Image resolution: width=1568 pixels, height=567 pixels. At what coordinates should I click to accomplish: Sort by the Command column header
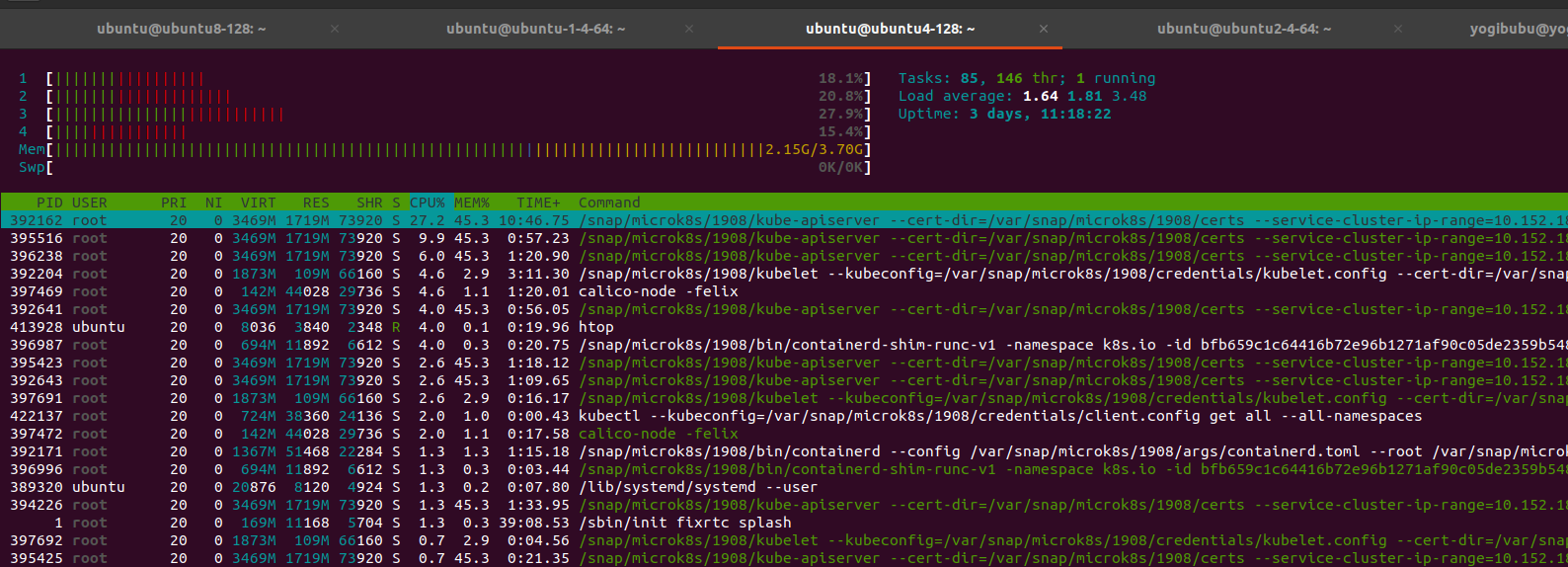[609, 202]
